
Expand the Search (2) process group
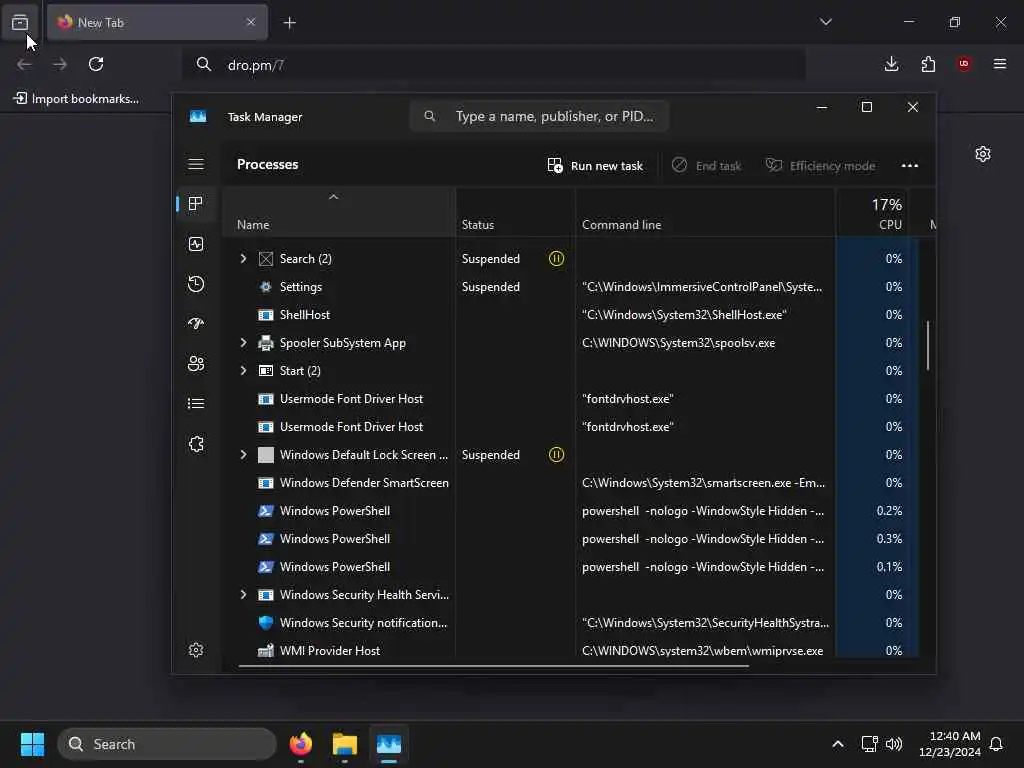[x=244, y=259]
